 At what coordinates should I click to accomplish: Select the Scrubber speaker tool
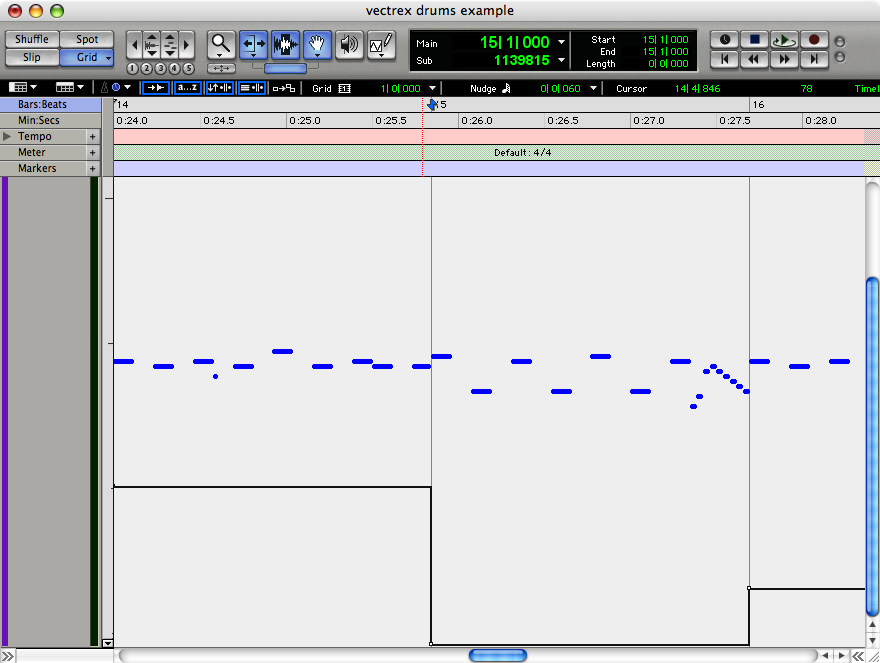pyautogui.click(x=349, y=45)
